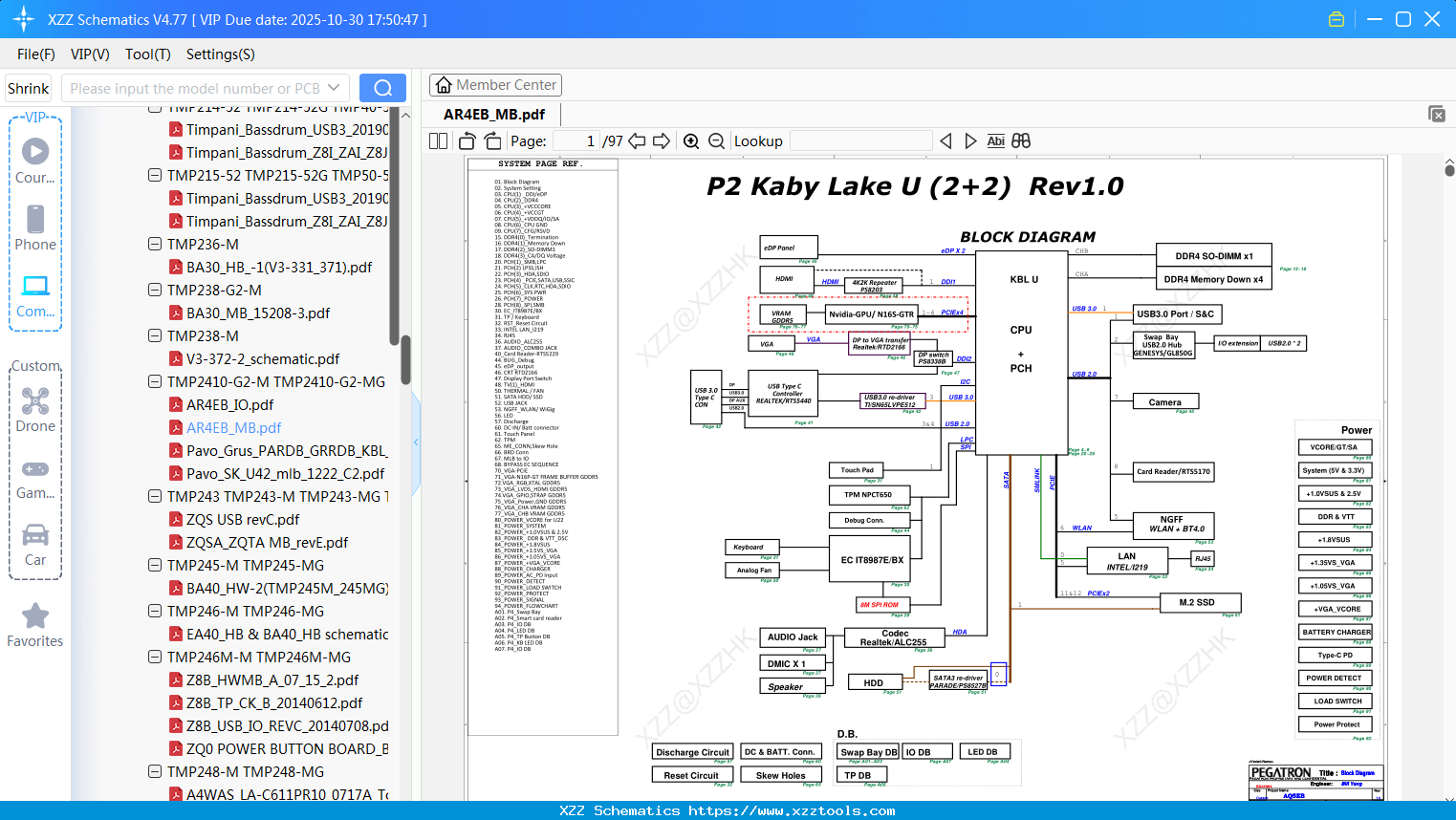Image resolution: width=1456 pixels, height=820 pixels.
Task: Zoom in on the schematic
Action: click(x=691, y=141)
